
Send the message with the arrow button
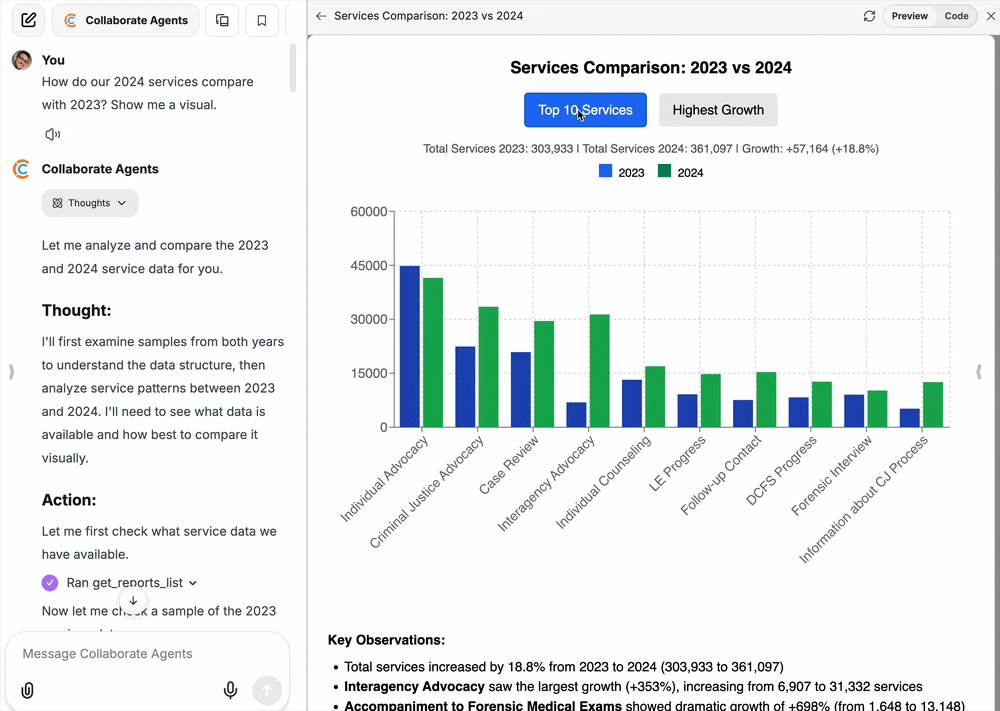(x=267, y=690)
